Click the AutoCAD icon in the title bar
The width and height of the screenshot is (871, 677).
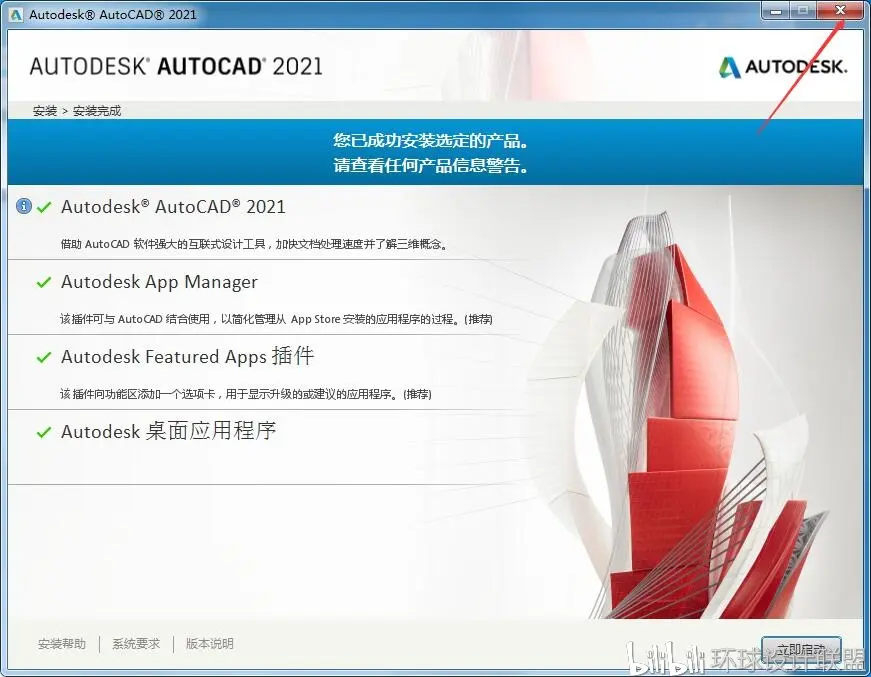(x=16, y=14)
